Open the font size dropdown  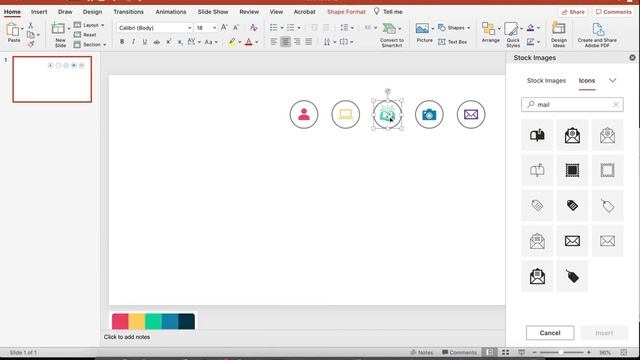tap(214, 28)
